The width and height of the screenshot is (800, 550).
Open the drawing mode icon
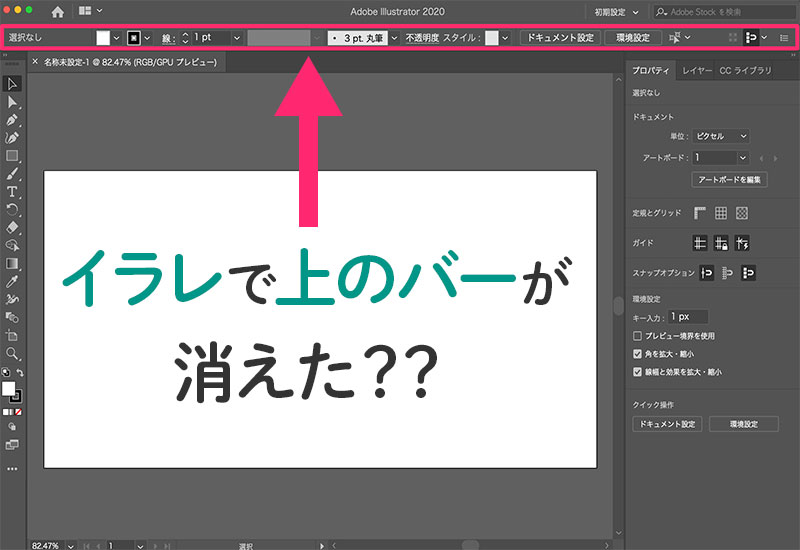pos(12,427)
